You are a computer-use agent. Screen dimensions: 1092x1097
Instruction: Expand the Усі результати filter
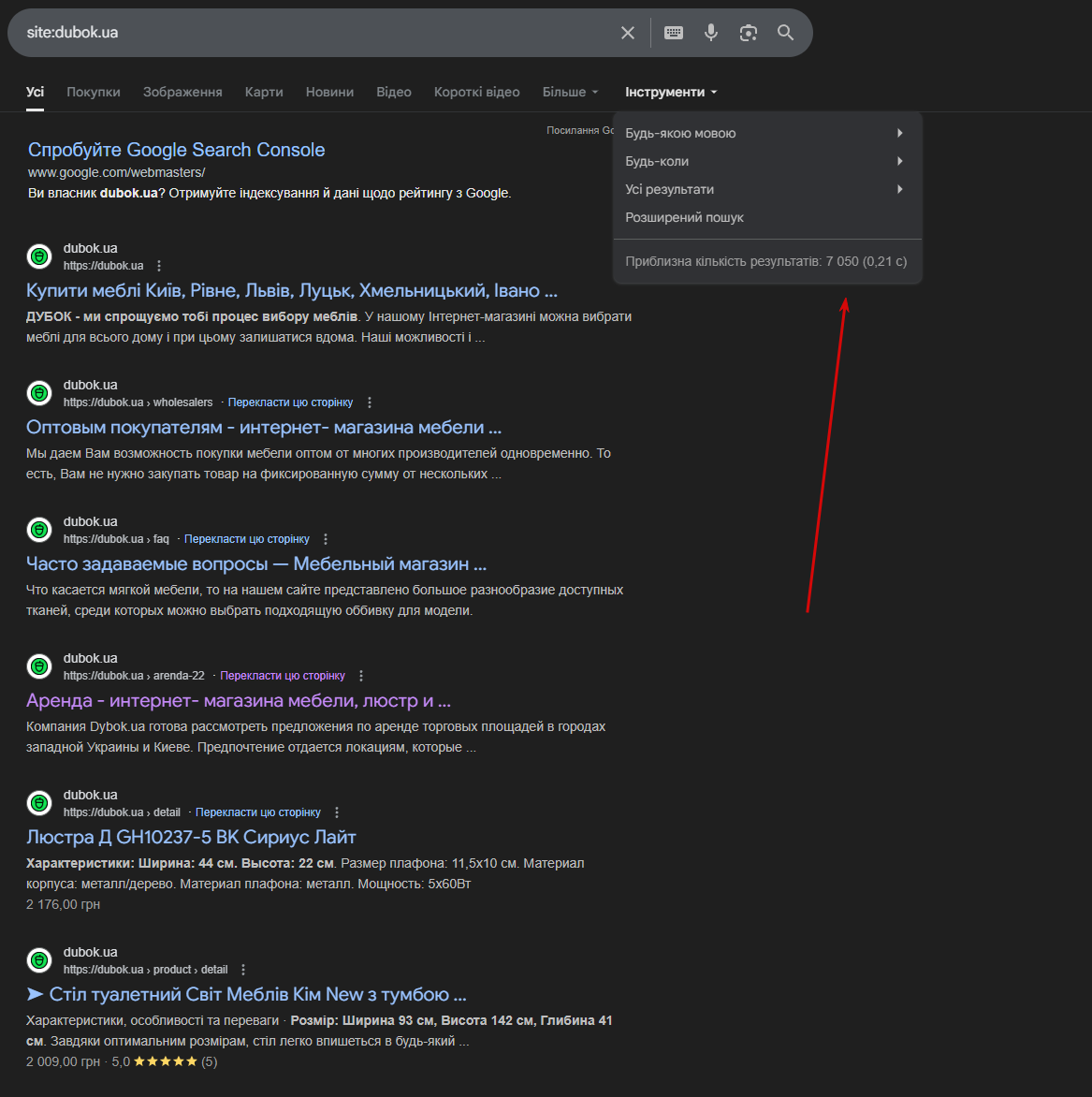click(x=766, y=189)
